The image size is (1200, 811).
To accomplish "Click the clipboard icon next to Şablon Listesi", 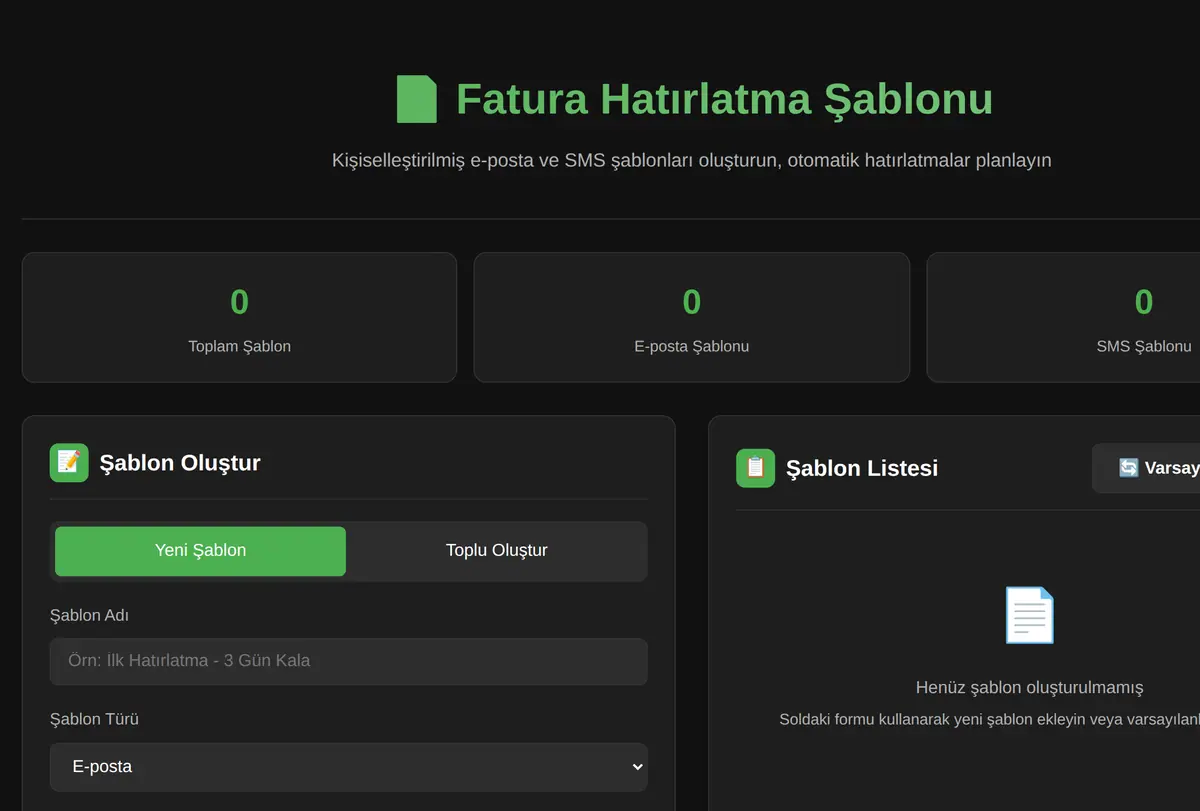I will click(755, 468).
